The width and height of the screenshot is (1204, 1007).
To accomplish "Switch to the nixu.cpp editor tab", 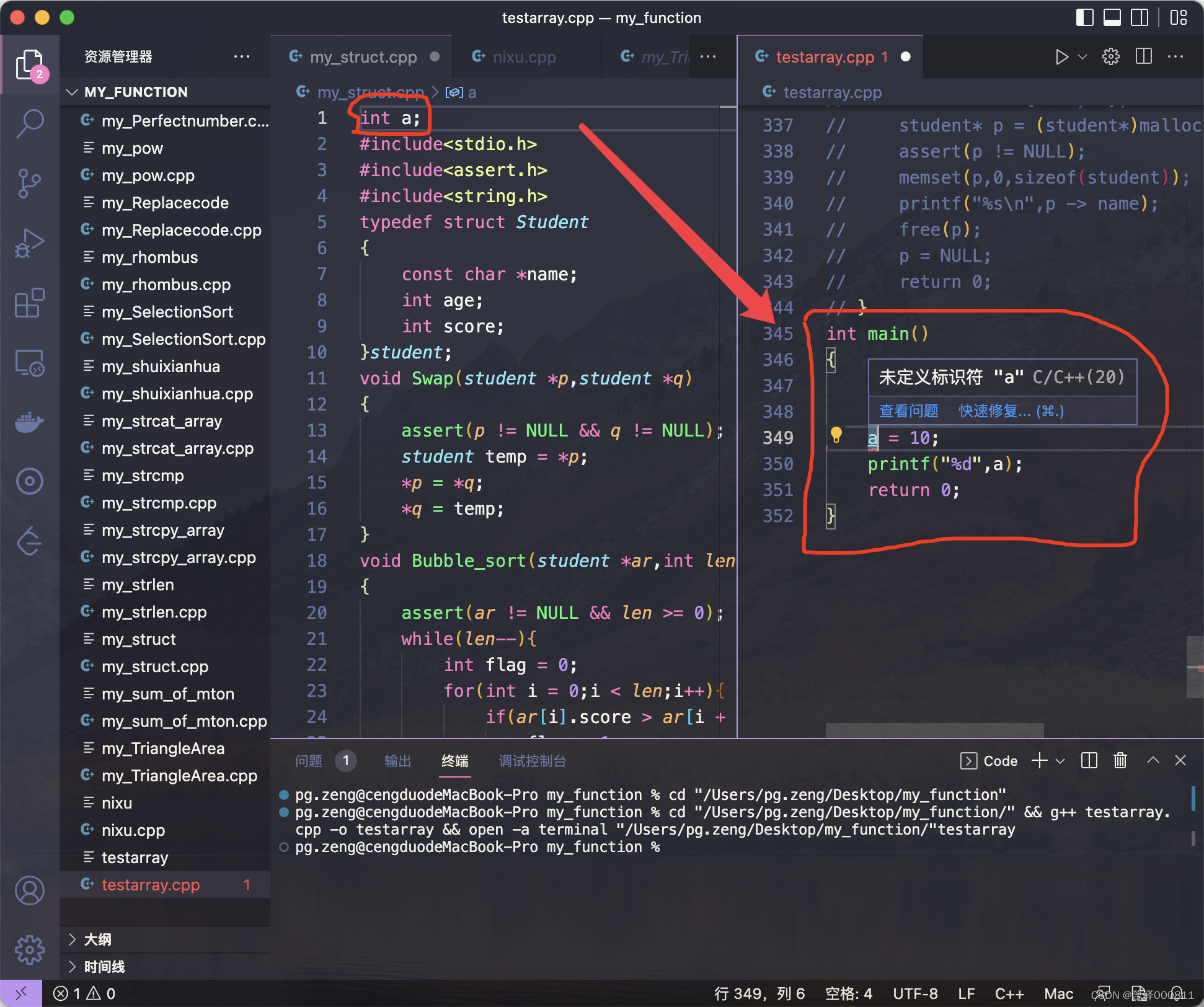I will [524, 57].
